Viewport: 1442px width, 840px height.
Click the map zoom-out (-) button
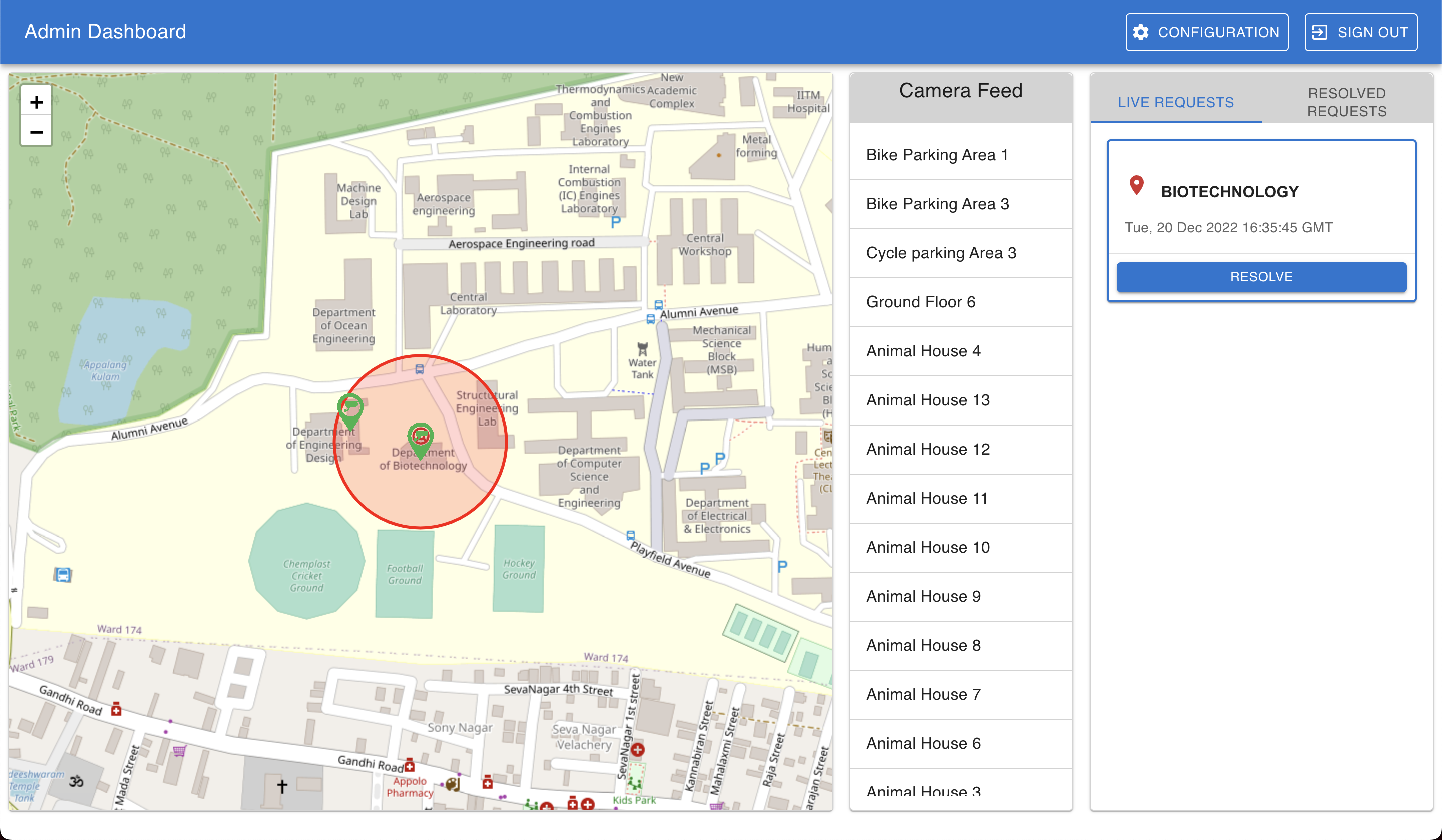(x=35, y=131)
